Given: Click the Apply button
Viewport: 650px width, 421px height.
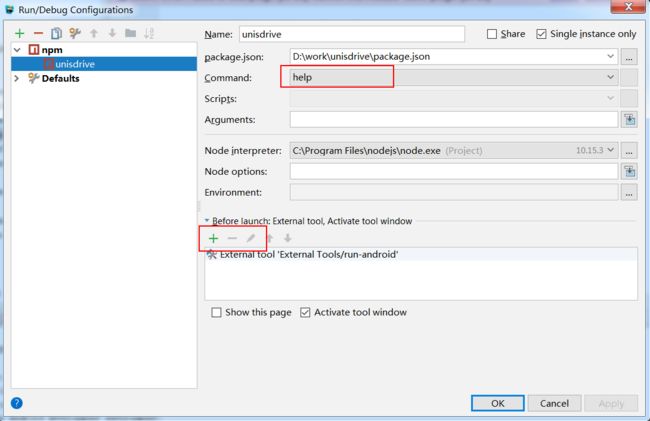Looking at the screenshot, I should click(611, 403).
